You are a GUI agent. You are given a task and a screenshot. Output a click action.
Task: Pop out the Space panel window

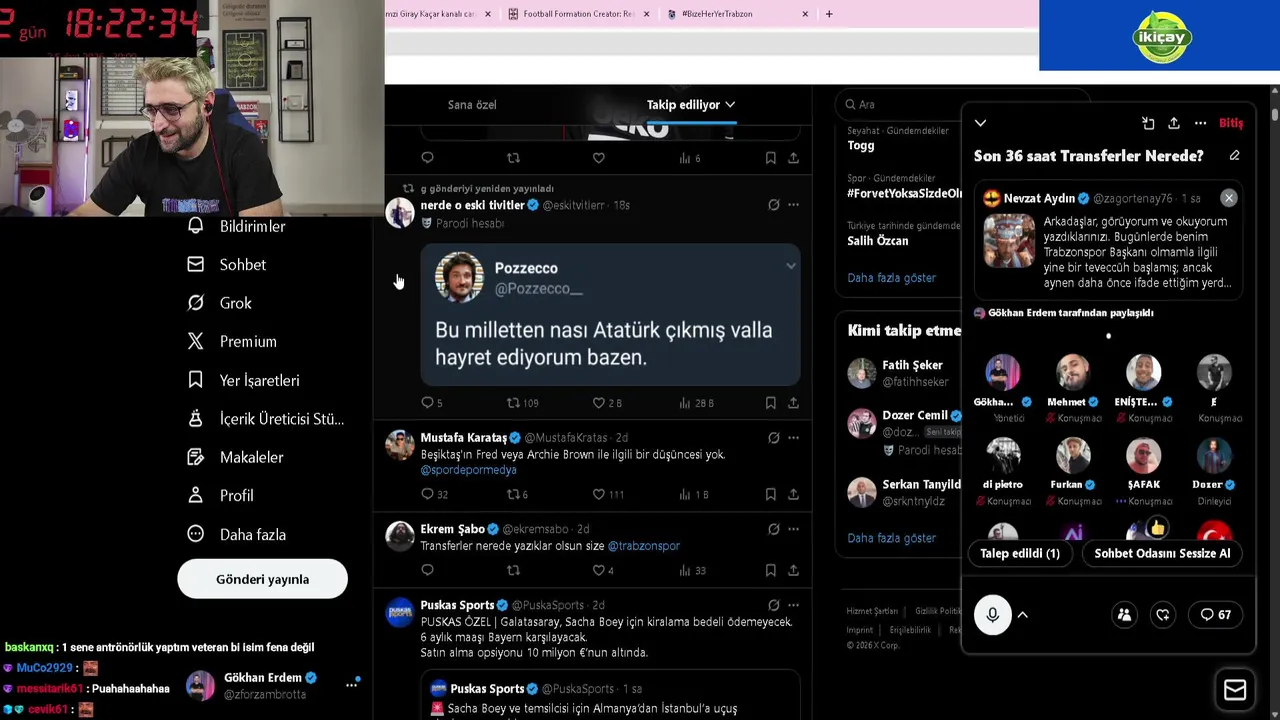coord(1148,123)
